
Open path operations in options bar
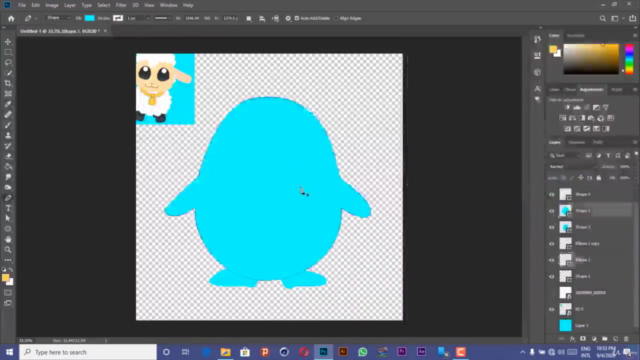pyautogui.click(x=249, y=18)
